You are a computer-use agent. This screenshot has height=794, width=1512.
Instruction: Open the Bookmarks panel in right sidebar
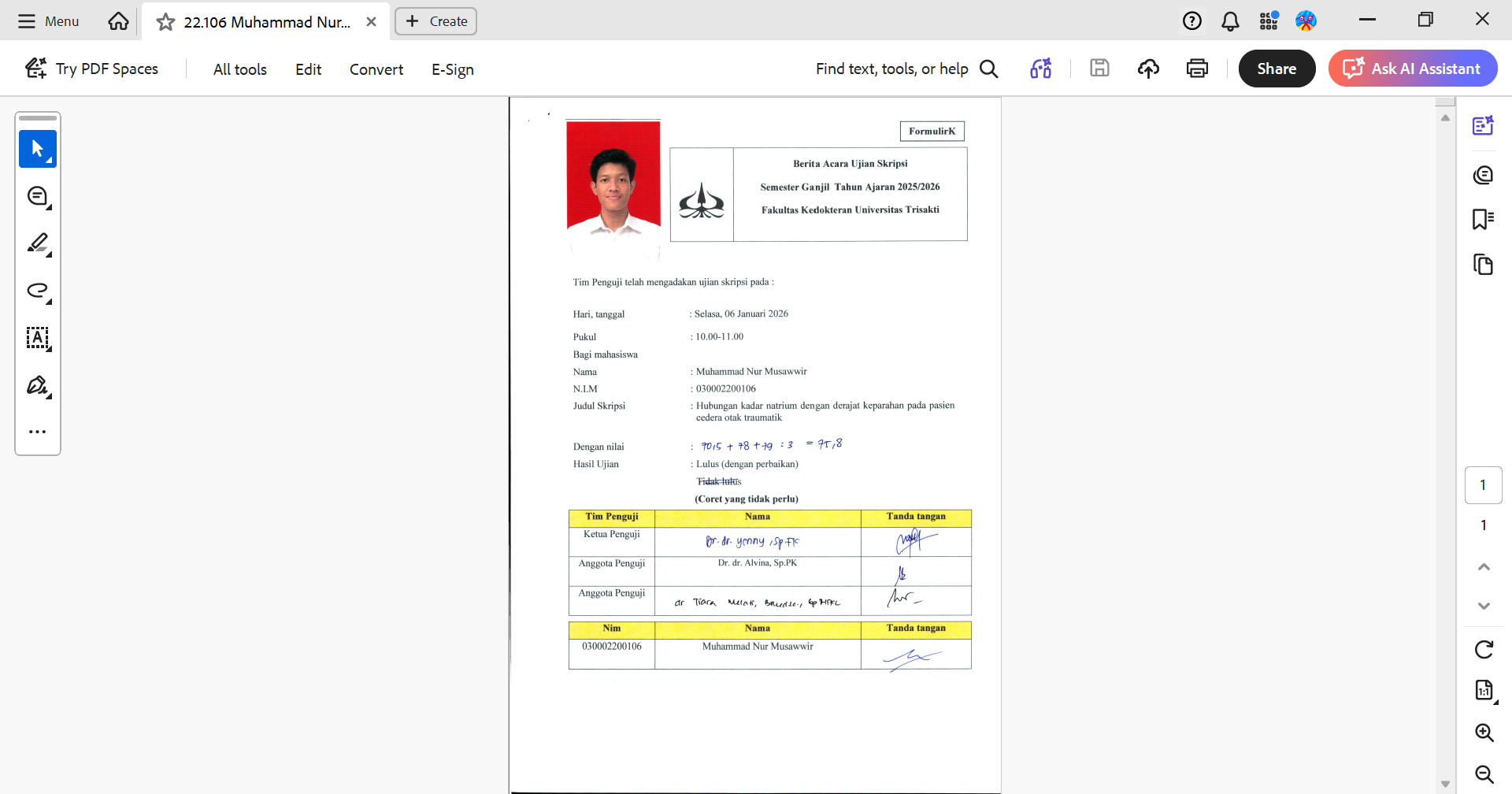pos(1483,219)
